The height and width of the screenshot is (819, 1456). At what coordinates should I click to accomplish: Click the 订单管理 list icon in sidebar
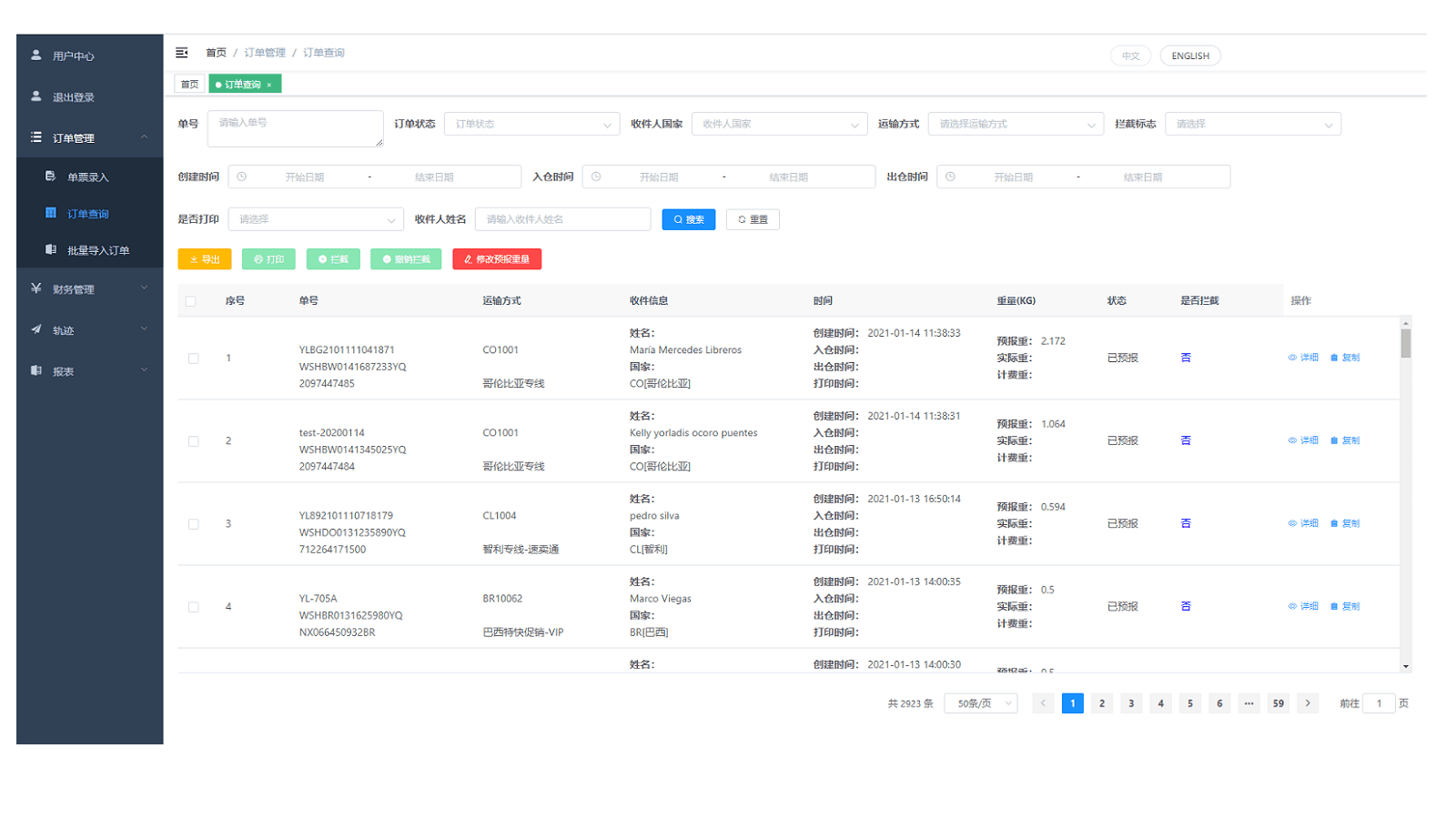[35, 137]
